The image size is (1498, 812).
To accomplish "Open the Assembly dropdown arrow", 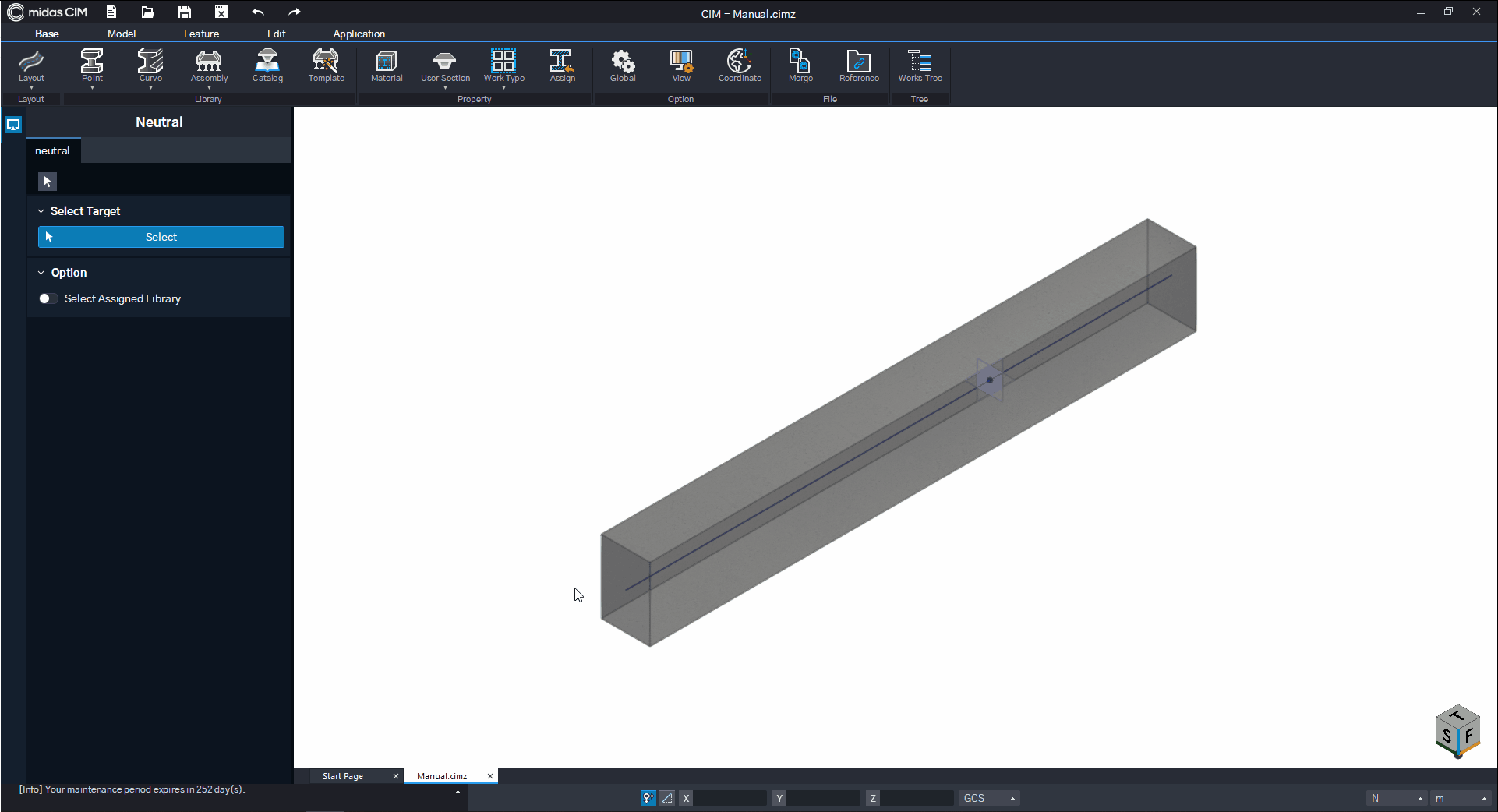I will (x=209, y=87).
